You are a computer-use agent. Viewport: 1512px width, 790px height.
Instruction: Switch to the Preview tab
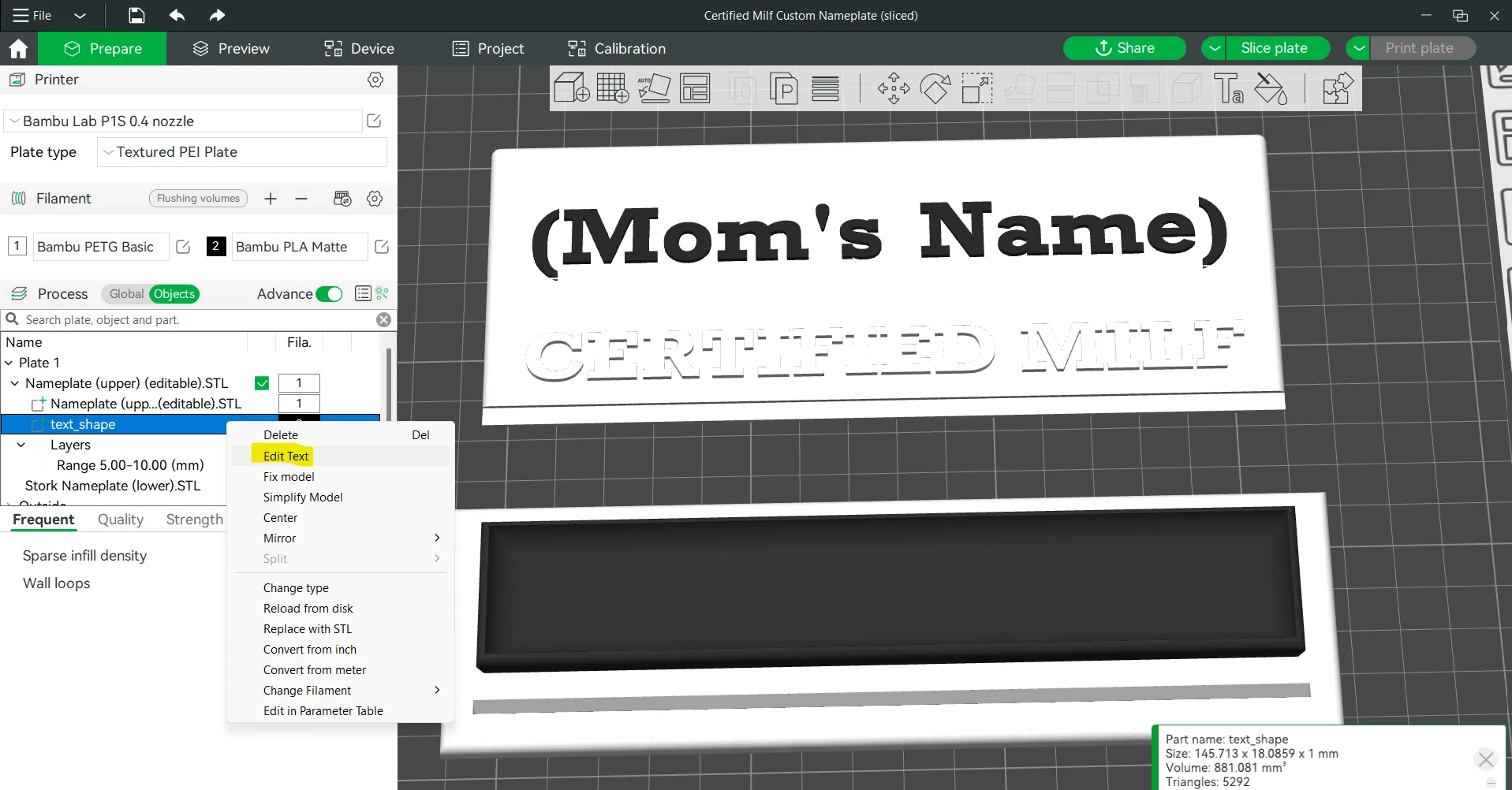point(231,49)
